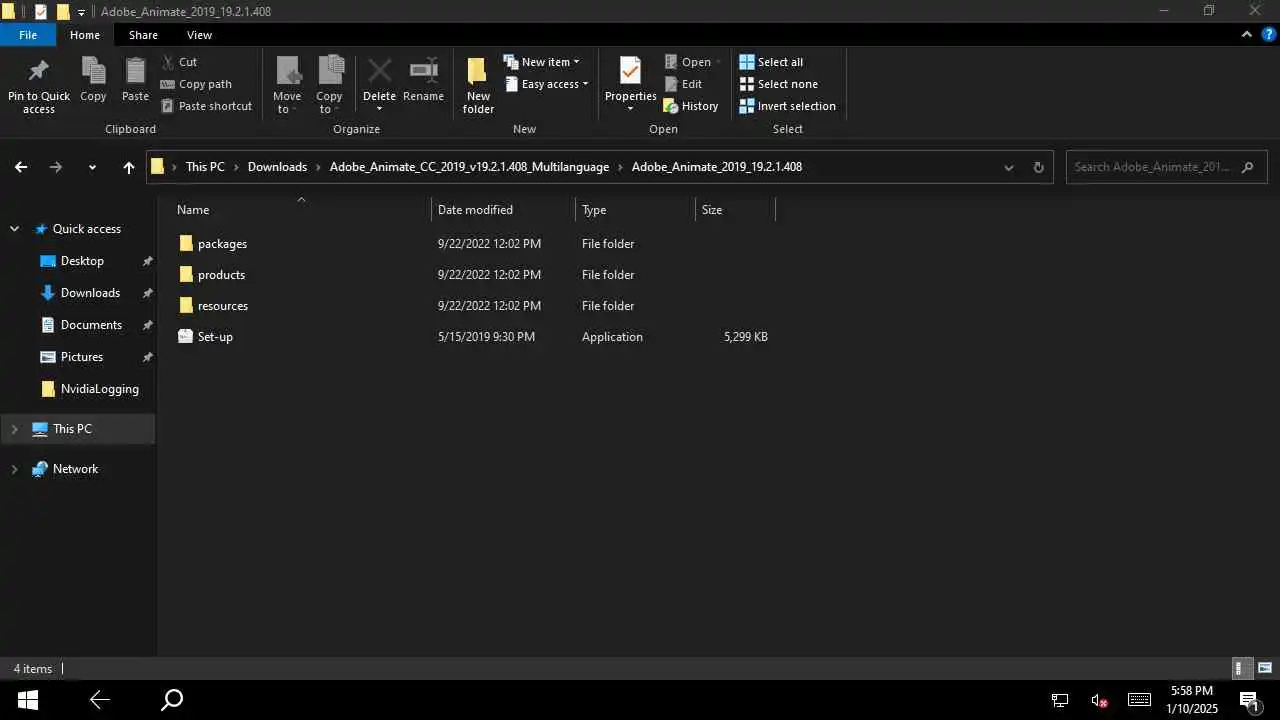This screenshot has height=720, width=1280.
Task: Click the blue Help question mark icon
Action: pyautogui.click(x=1268, y=34)
